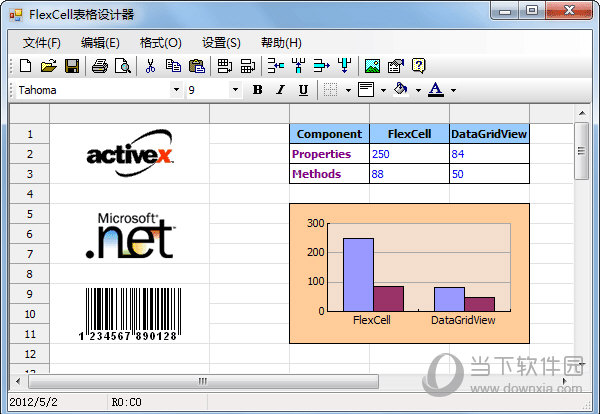600x414 pixels.
Task: Open the 设置(S) menu
Action: click(221, 42)
